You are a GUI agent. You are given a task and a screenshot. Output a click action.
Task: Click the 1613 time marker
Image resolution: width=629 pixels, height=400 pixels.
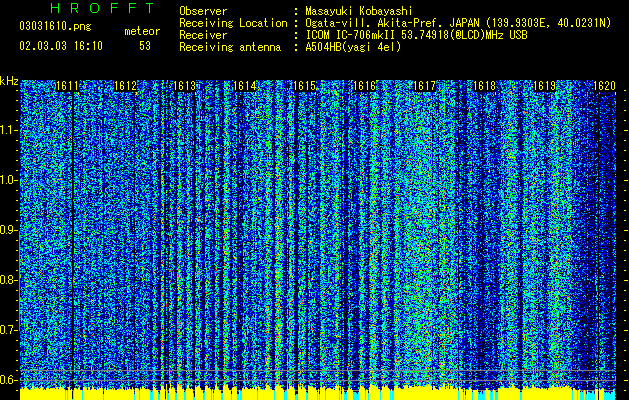185,86
